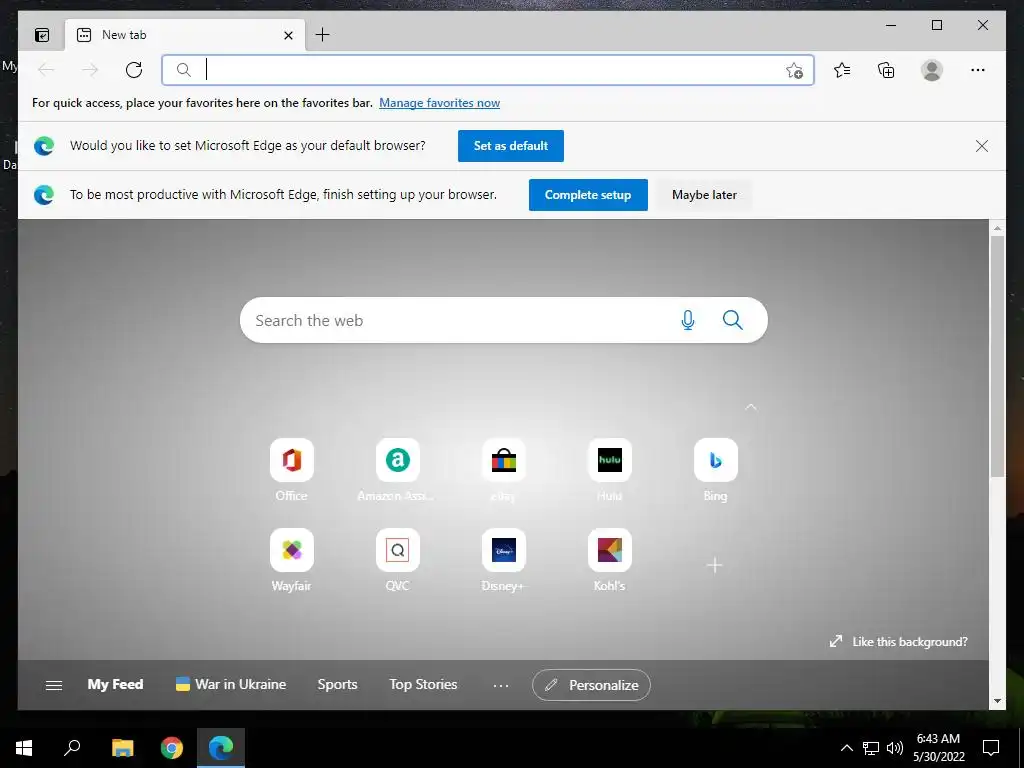Screen dimensions: 1024x768
Task: Click page scrollbar down arrow
Action: click(x=997, y=701)
